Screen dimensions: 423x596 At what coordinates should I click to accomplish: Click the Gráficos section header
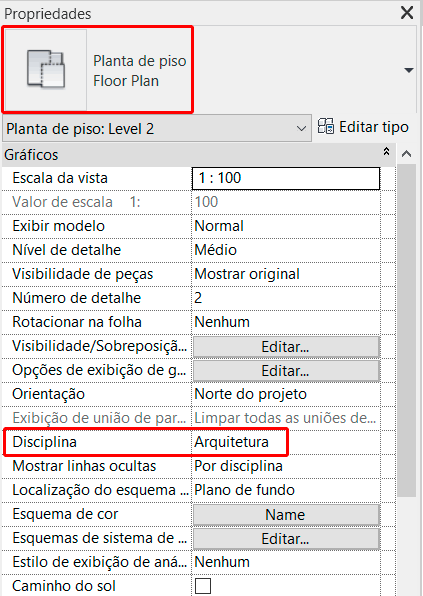(198, 155)
